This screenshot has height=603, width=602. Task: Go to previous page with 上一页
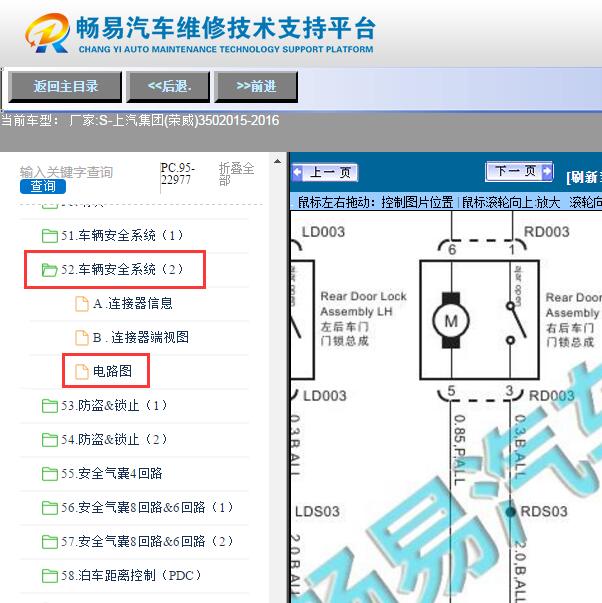[325, 172]
